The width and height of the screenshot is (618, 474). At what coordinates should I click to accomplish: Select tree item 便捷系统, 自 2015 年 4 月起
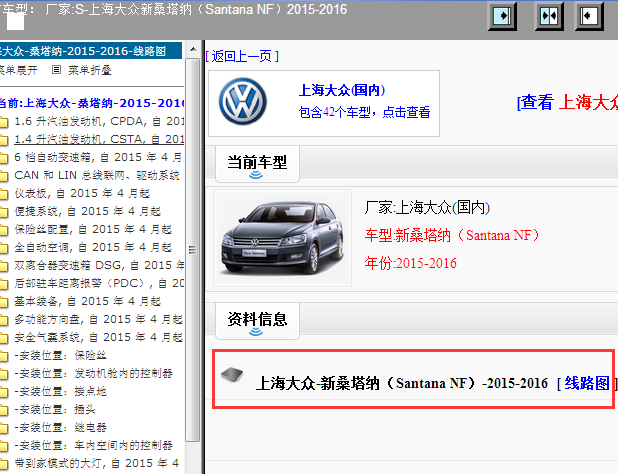[x=87, y=211]
